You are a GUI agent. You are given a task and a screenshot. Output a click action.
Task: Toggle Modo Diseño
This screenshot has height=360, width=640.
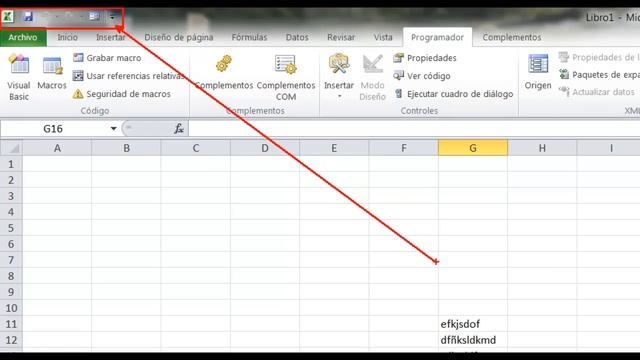click(373, 78)
